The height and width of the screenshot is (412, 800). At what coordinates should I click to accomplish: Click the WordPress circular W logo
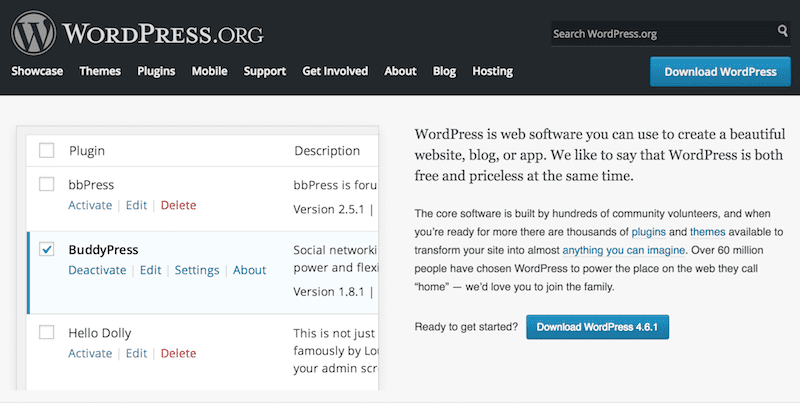pos(34,33)
